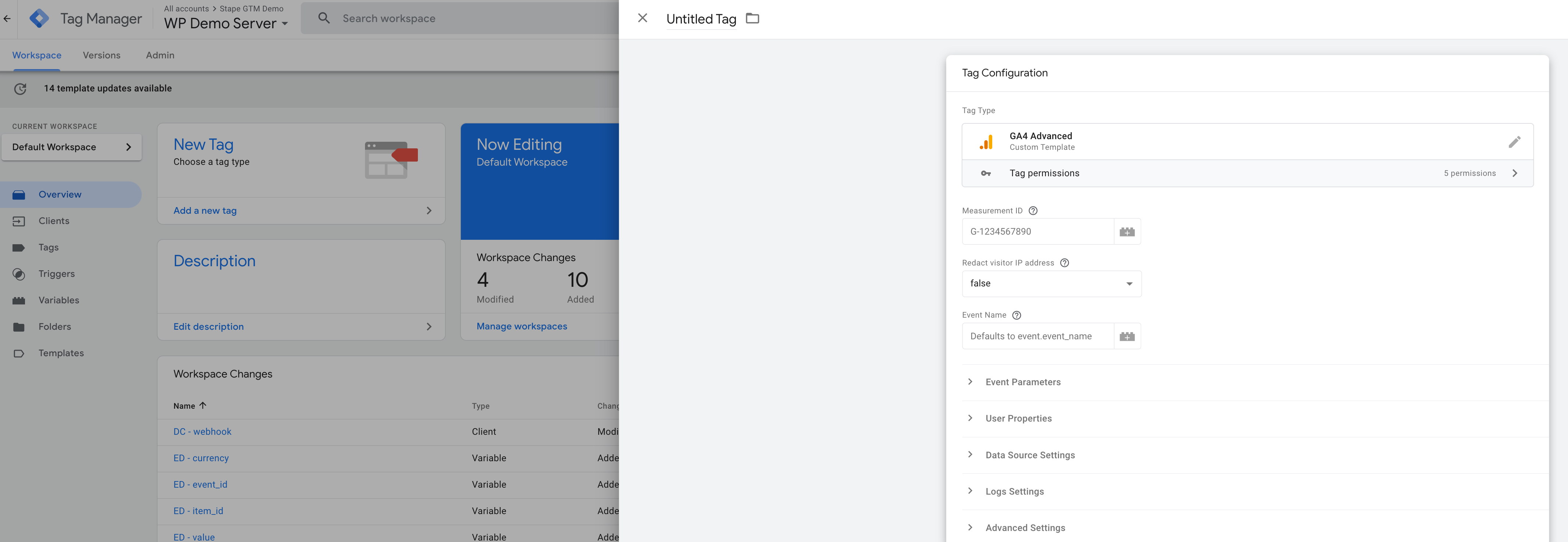The image size is (1568, 542).
Task: Open the Templates section in the sidebar
Action: (61, 353)
